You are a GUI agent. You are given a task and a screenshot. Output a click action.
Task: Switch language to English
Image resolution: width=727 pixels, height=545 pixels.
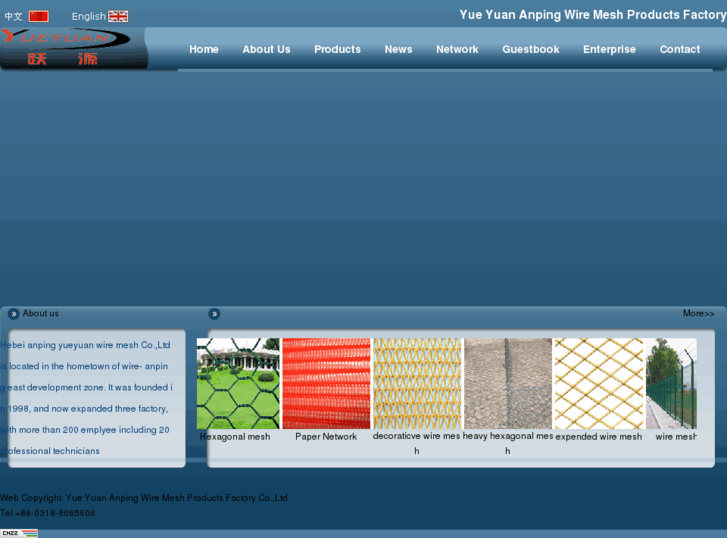click(89, 17)
